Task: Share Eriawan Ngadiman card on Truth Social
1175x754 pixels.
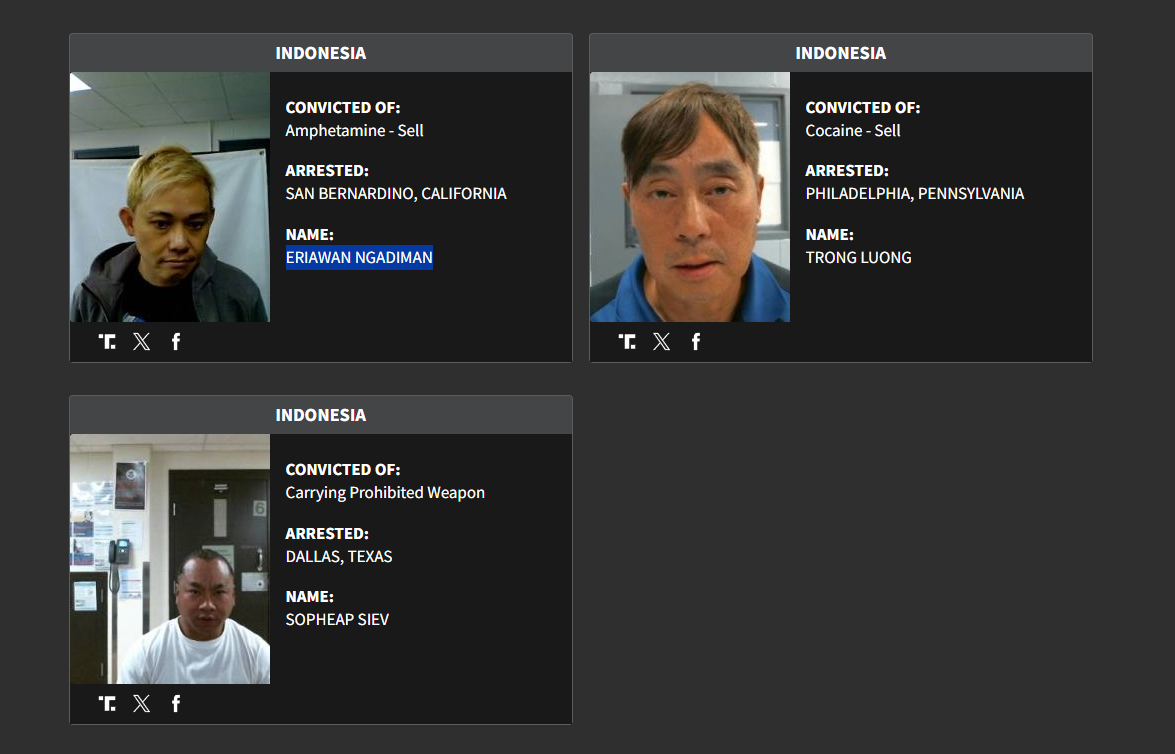Action: pos(107,342)
